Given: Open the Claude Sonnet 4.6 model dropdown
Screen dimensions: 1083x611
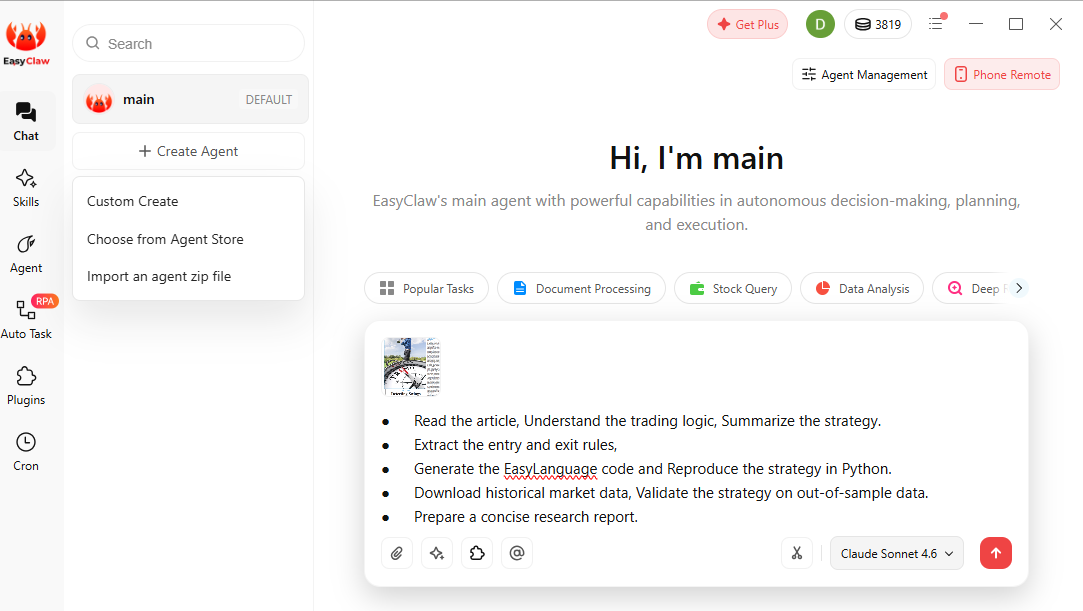Looking at the screenshot, I should pos(897,553).
